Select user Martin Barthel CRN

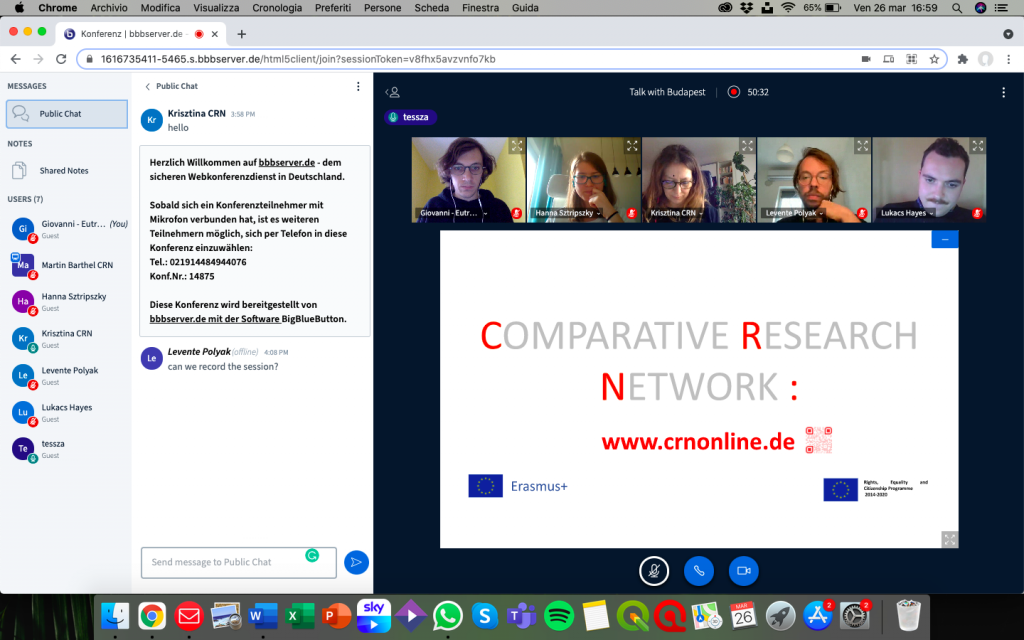[67, 265]
